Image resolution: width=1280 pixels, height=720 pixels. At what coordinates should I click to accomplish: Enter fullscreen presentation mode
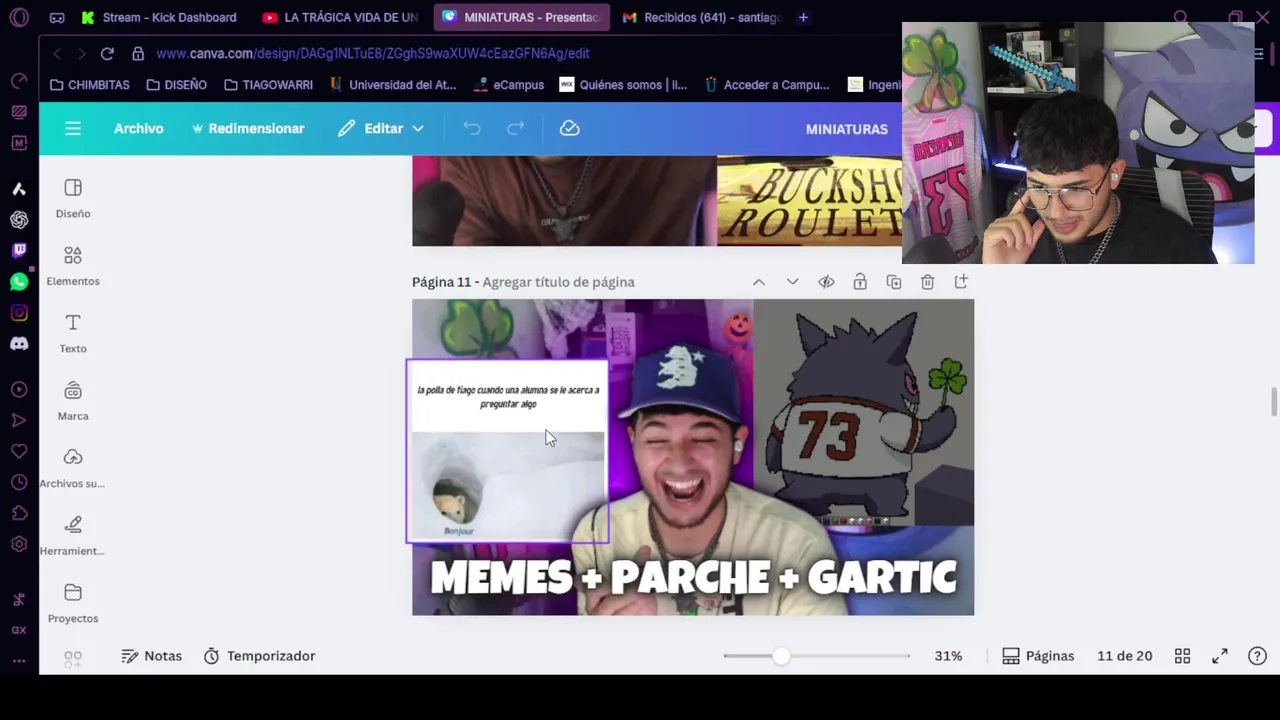[x=1220, y=656]
